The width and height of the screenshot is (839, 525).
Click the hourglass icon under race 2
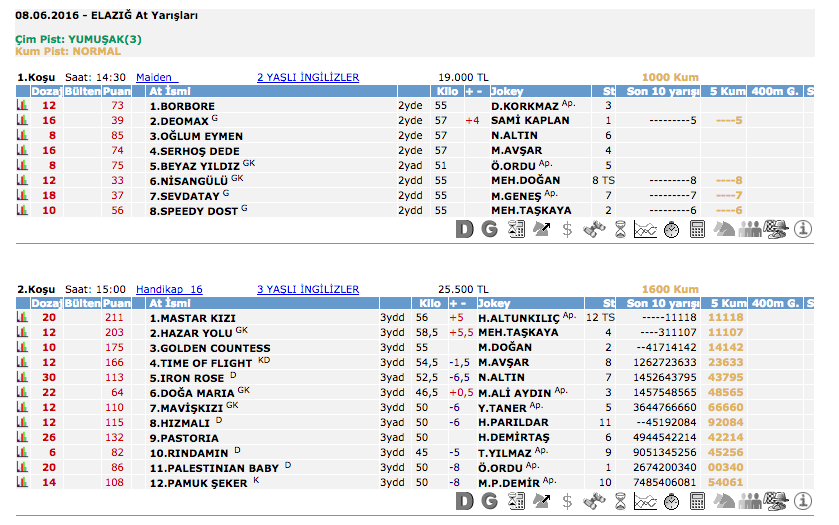[x=620, y=501]
